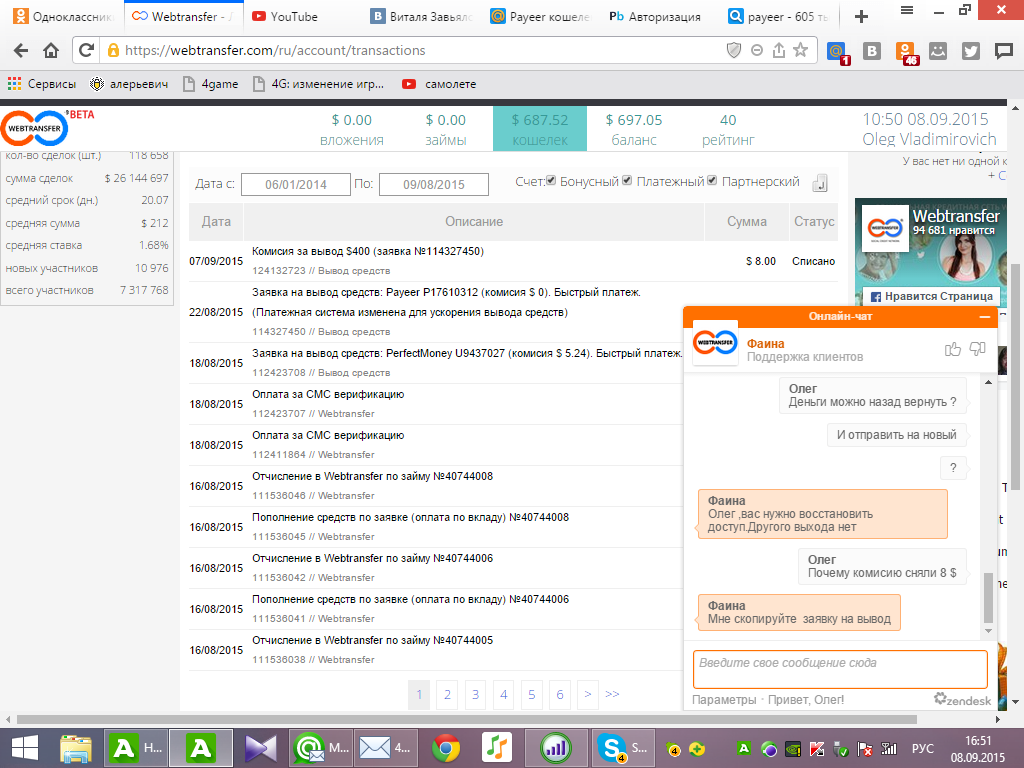This screenshot has height=768, width=1024.
Task: Open the Mail.ru extension icon with badge 1
Action: coord(837,52)
